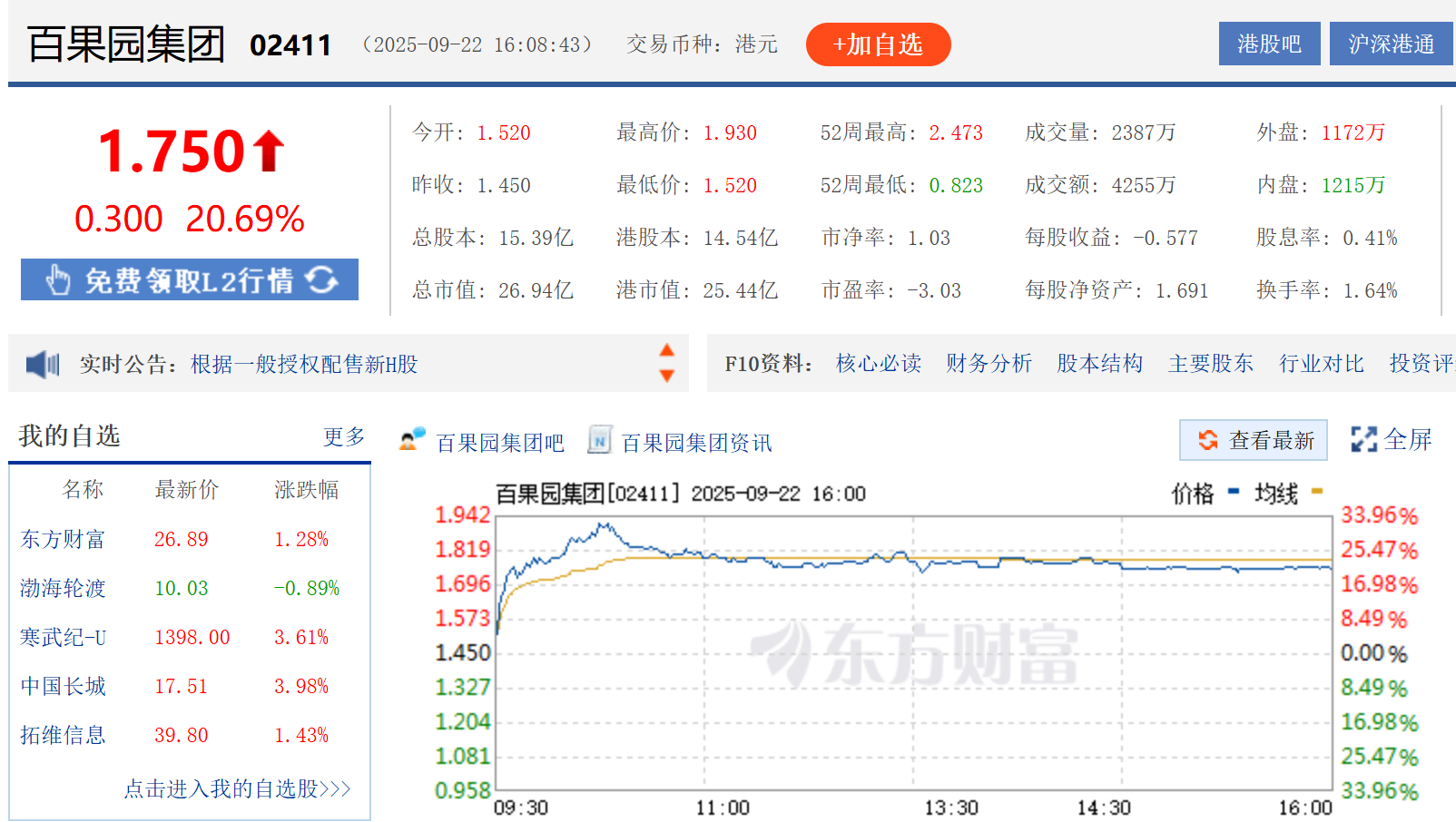The image size is (1456, 822).
Task: Click the 52周最低 value 0.823
Action: [x=956, y=186]
